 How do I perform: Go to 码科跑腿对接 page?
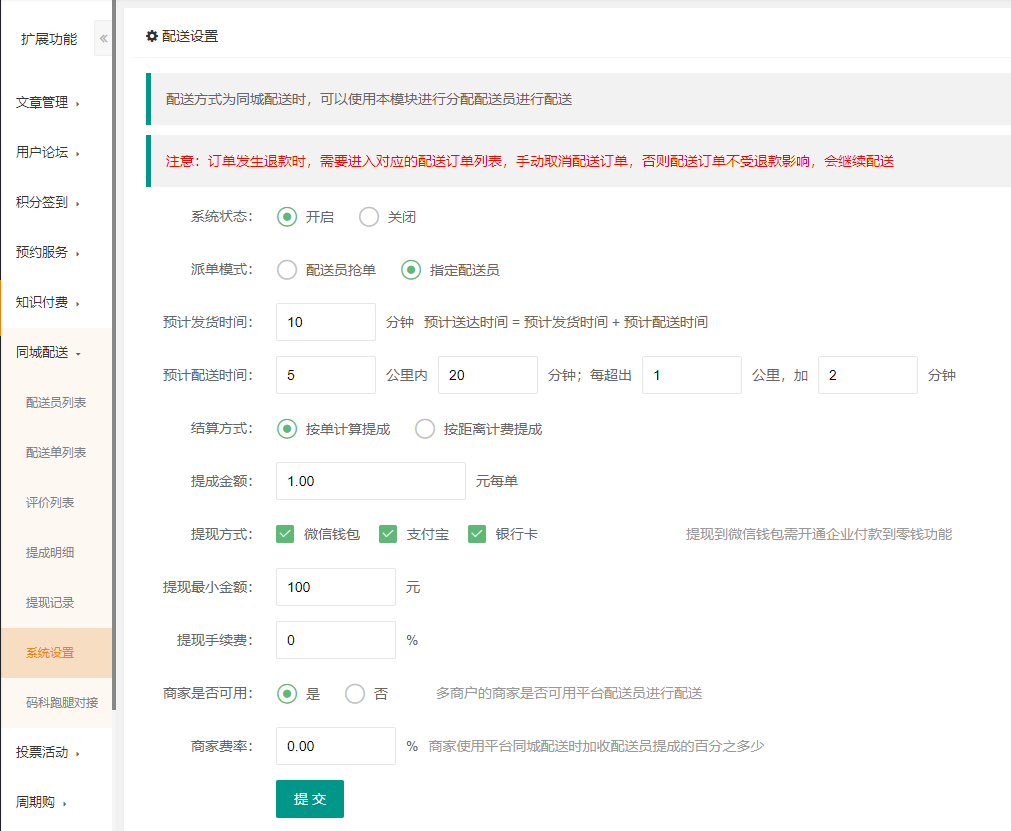[x=62, y=702]
